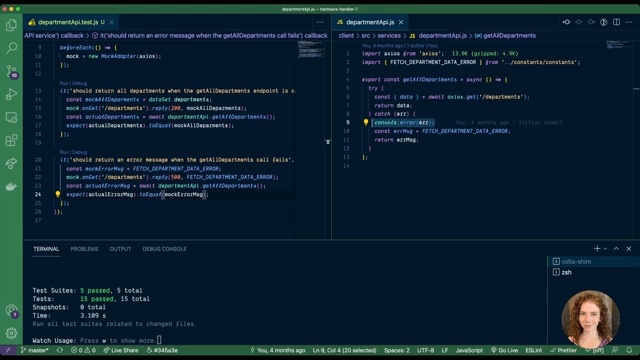The width and height of the screenshot is (640, 360).
Task: Click right editor minimap
Action: (x=620, y=44)
